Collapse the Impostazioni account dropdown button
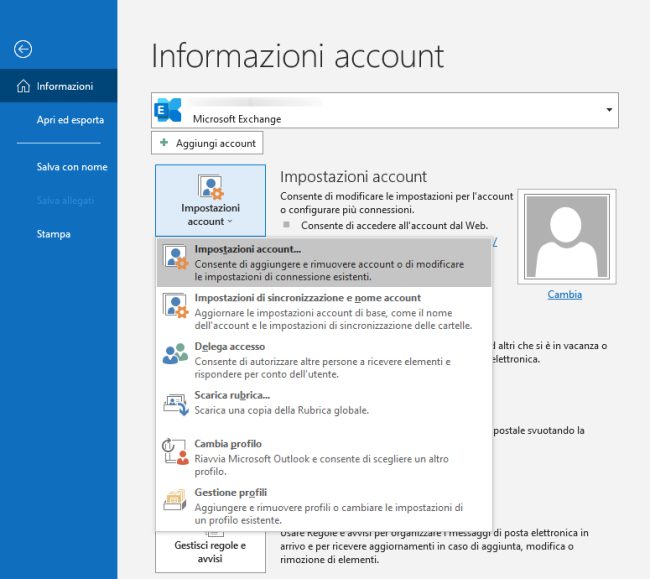The width and height of the screenshot is (650, 579). [211, 201]
